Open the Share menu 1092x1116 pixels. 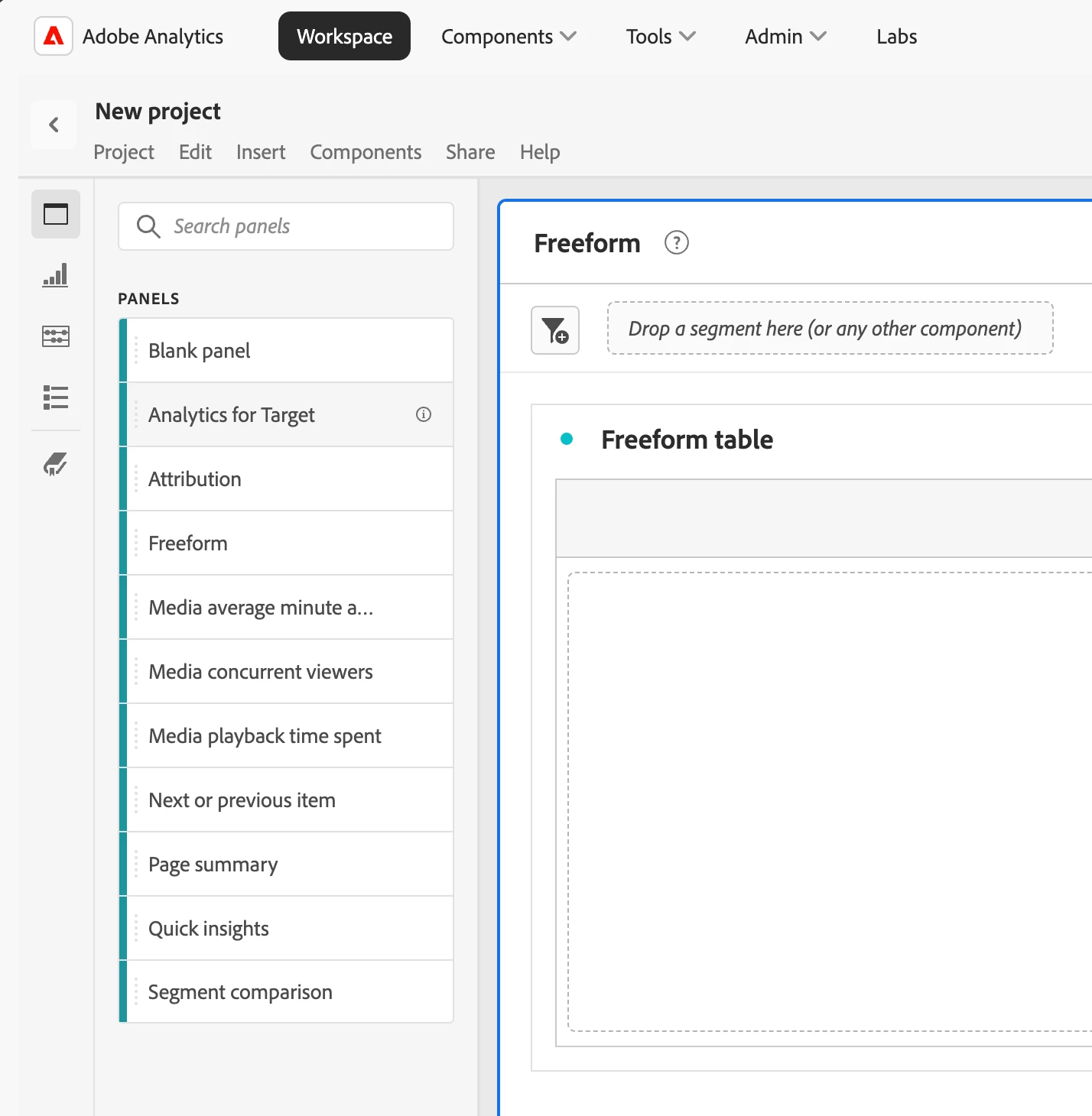pyautogui.click(x=470, y=152)
